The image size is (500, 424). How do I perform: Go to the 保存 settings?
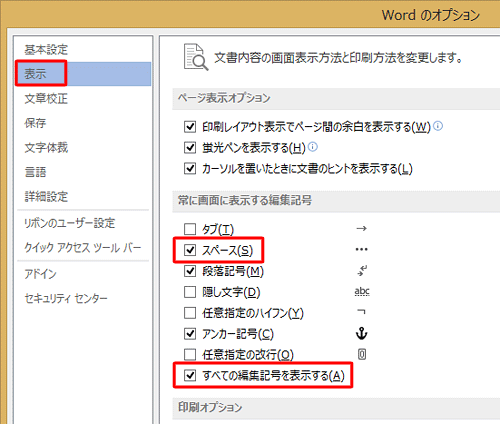35,123
